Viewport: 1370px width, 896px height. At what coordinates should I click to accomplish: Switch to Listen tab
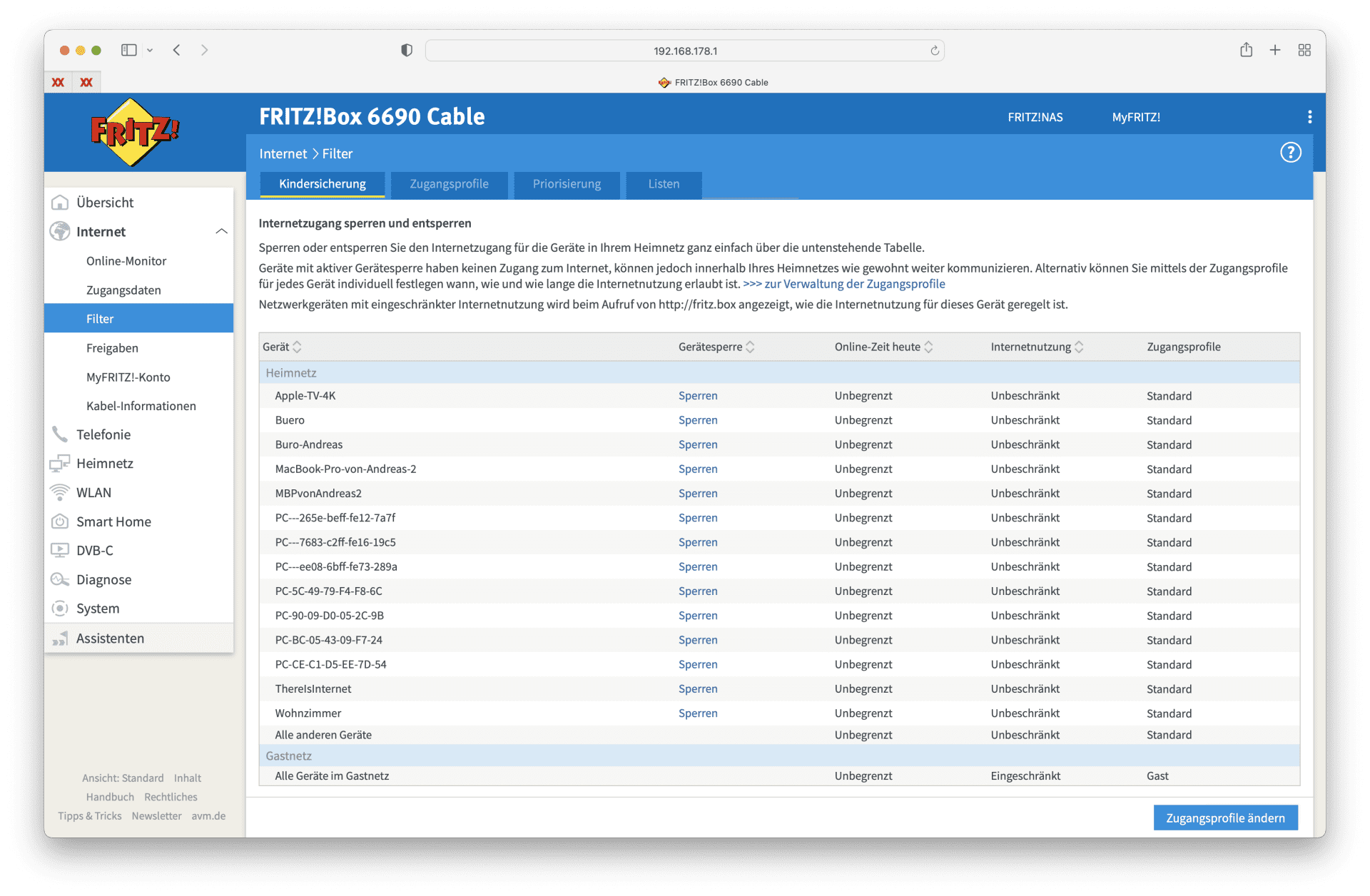coord(664,185)
